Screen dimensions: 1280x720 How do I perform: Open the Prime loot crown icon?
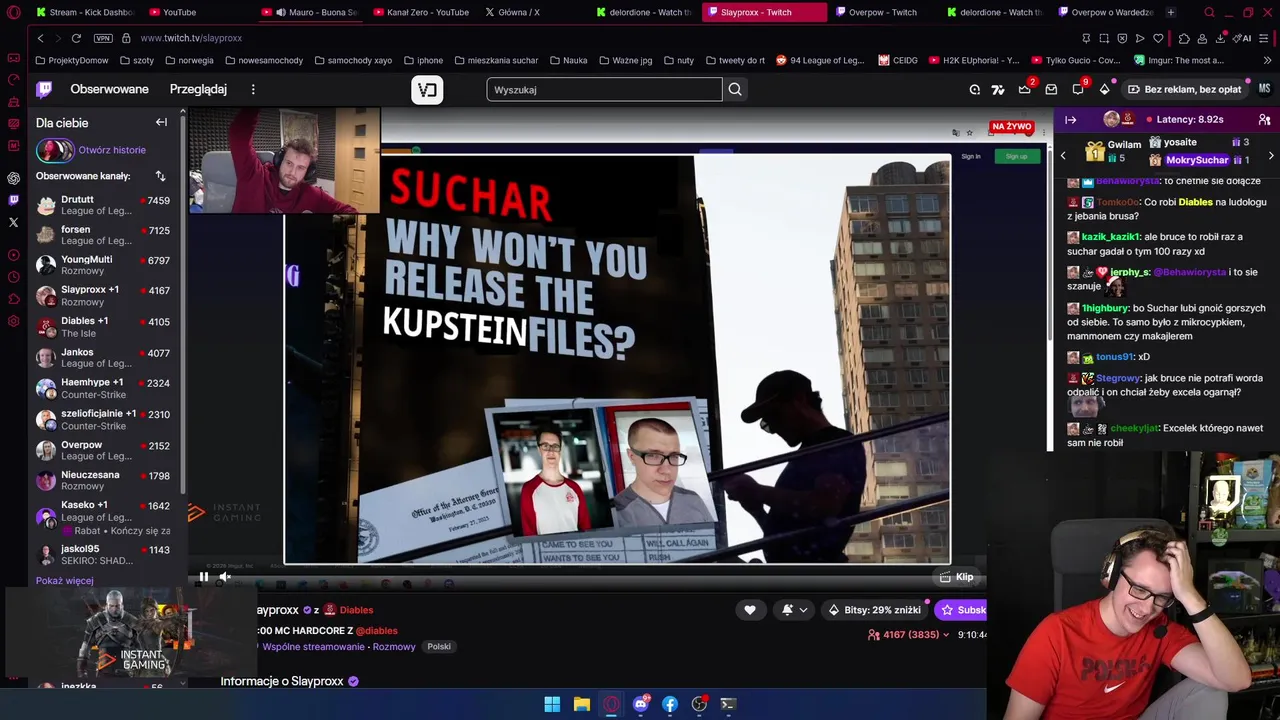[x=1025, y=89]
